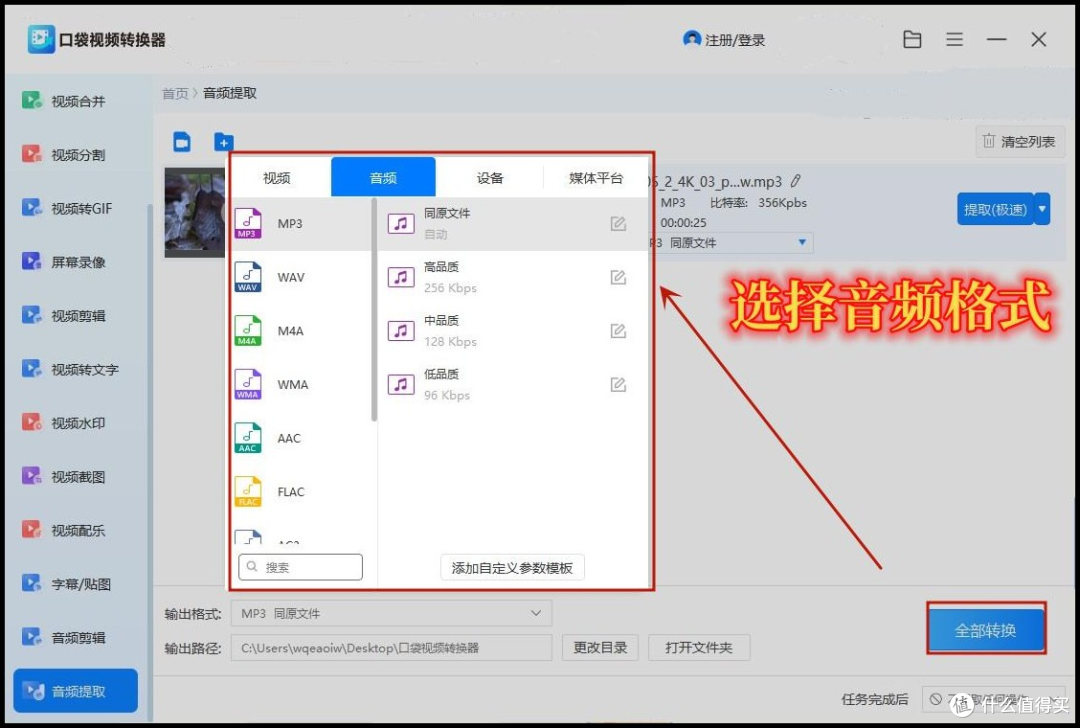
Task: Expand the arrow next to 提取(极速)
Action: click(1043, 209)
